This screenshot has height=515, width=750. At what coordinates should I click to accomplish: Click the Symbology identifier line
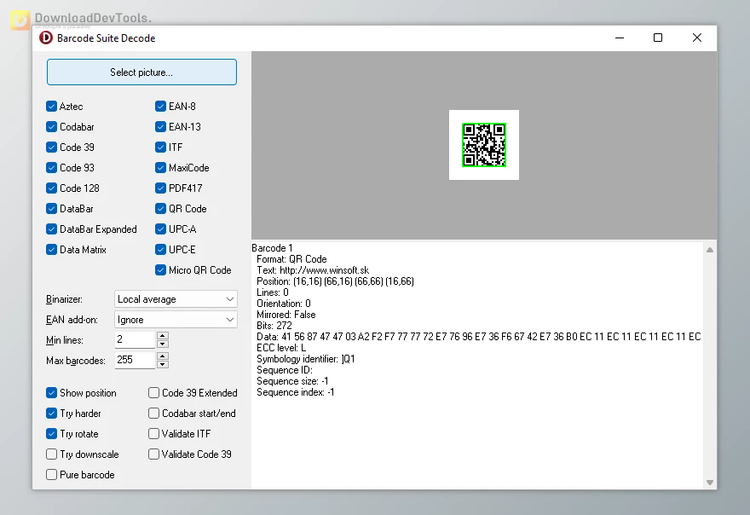pyautogui.click(x=306, y=359)
